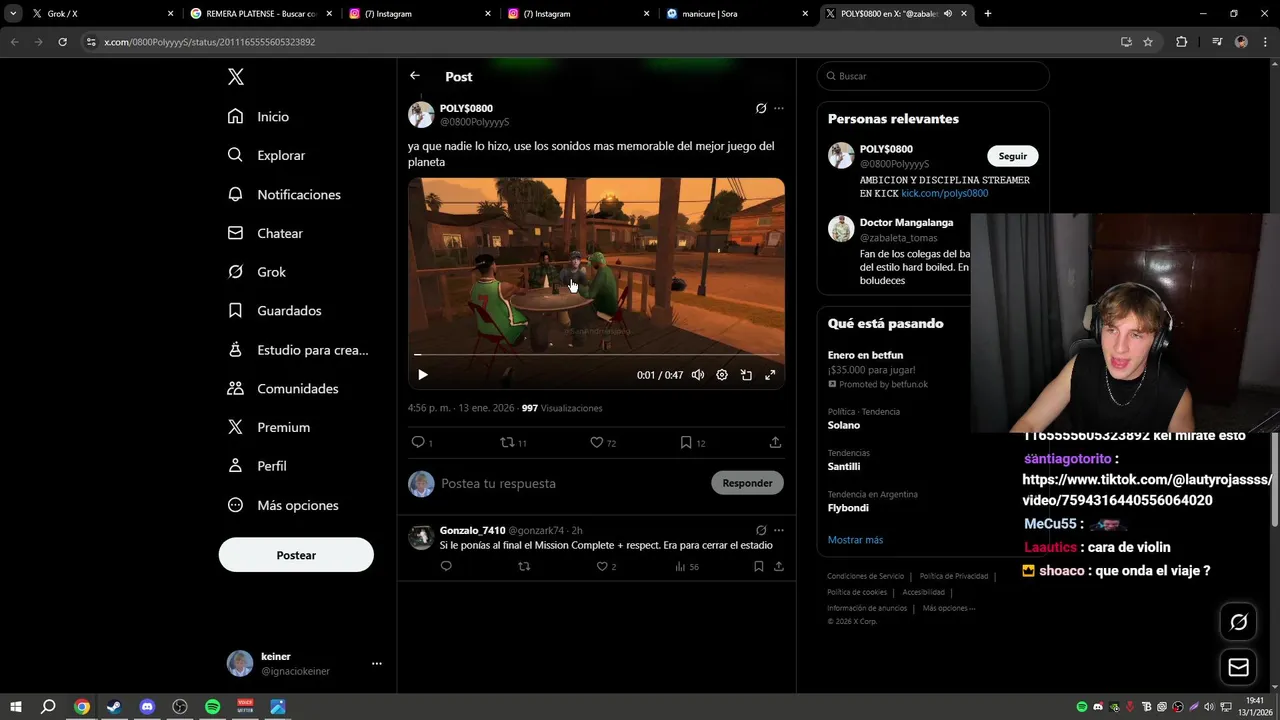Like Gonzalo_7410 comment
This screenshot has height=720, width=1280.
[x=602, y=566]
